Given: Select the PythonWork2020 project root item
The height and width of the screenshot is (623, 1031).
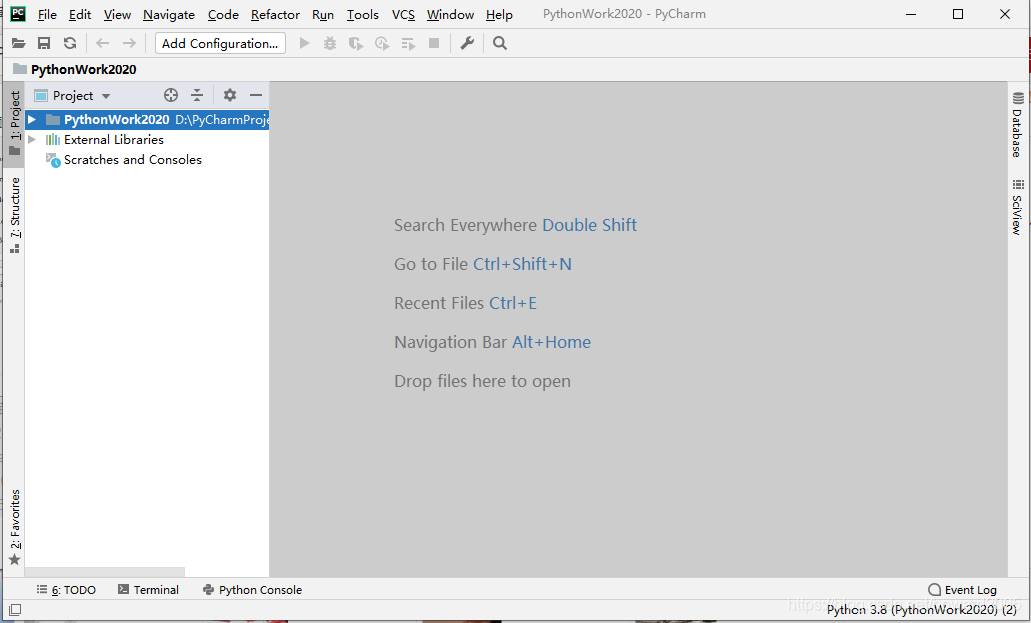Looking at the screenshot, I should pyautogui.click(x=147, y=120).
